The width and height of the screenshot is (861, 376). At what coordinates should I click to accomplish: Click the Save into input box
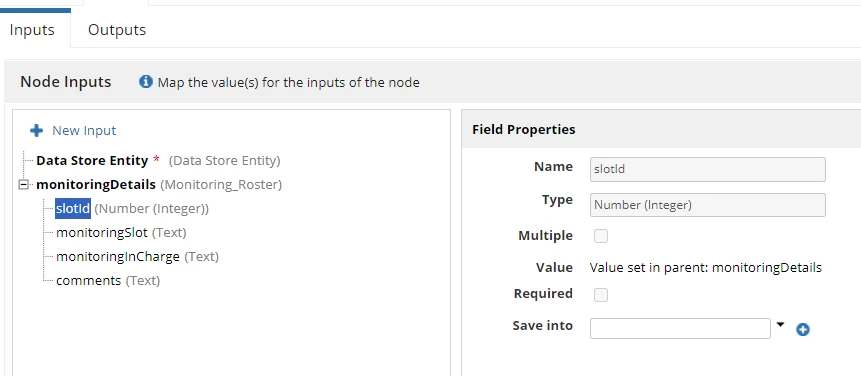point(680,328)
